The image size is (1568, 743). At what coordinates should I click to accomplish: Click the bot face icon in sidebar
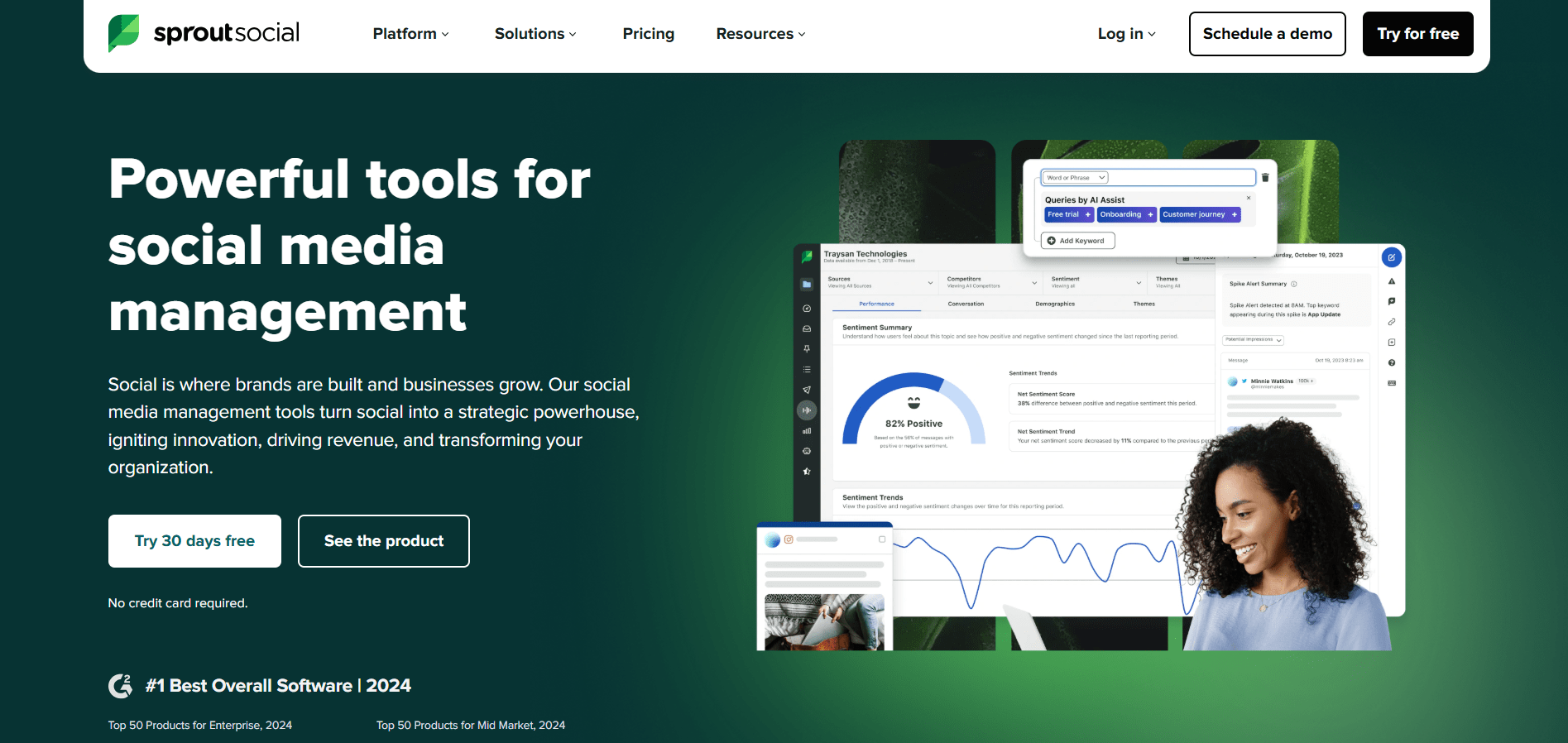coord(807,451)
